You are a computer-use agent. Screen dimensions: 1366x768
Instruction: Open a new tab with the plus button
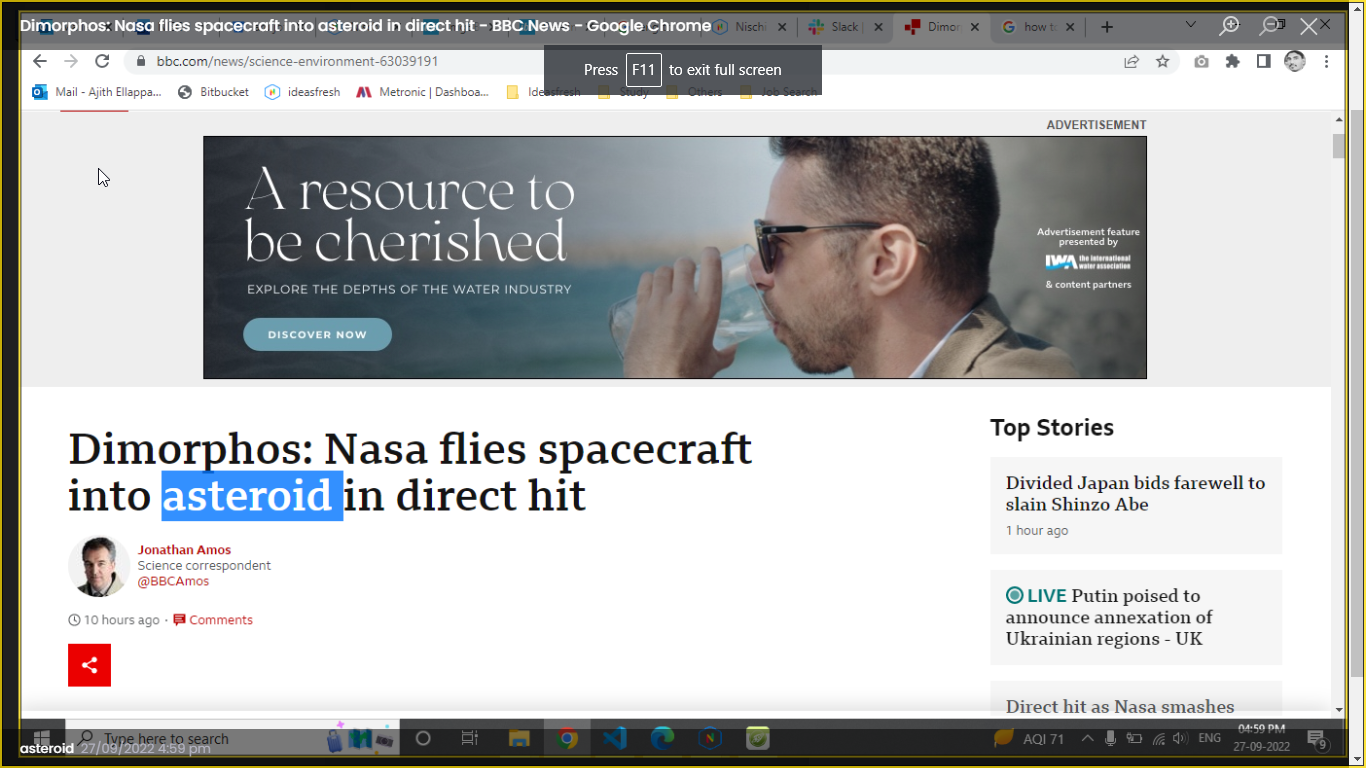[1107, 27]
